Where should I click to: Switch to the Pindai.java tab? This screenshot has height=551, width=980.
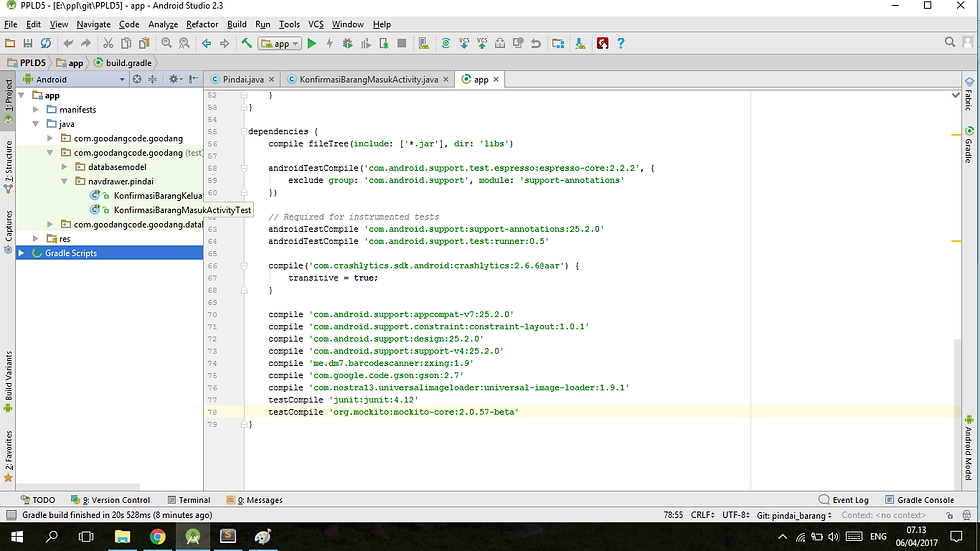click(242, 79)
